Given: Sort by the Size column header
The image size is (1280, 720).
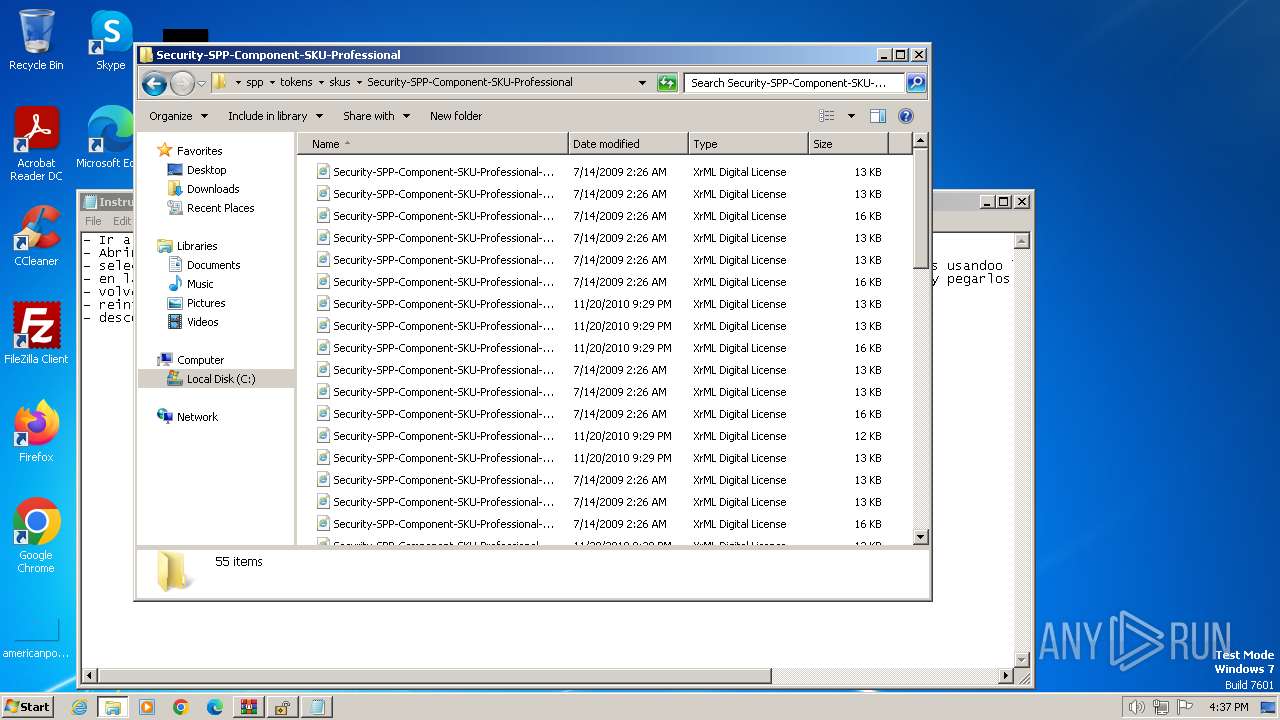Looking at the screenshot, I should (x=849, y=144).
